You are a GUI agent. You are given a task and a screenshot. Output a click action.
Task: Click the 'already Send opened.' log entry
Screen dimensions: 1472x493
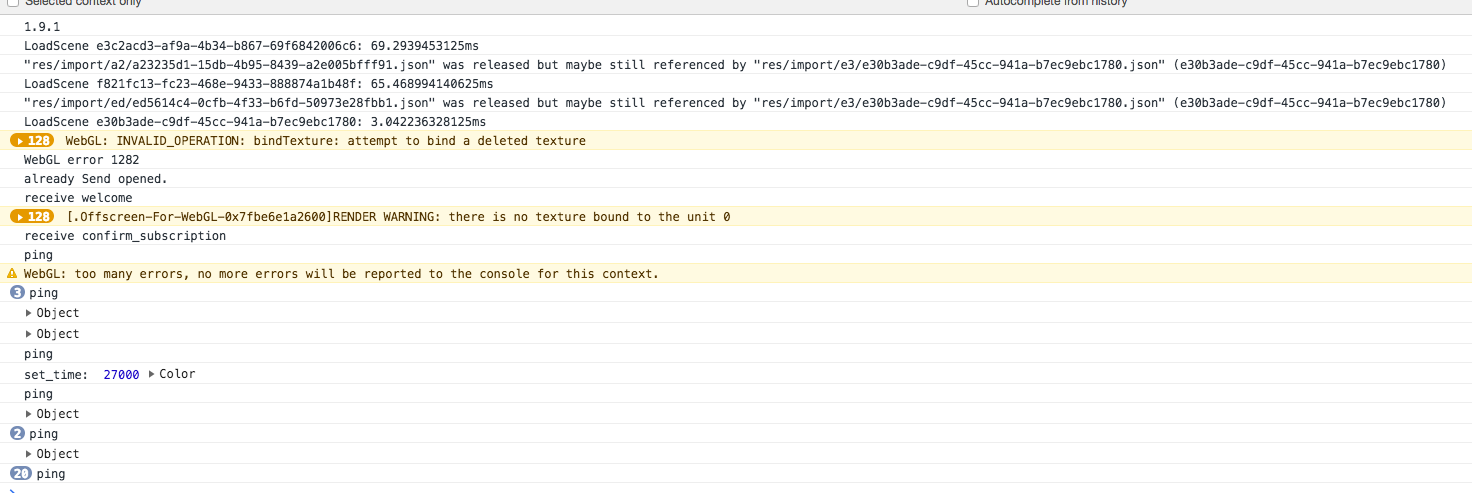pos(96,179)
